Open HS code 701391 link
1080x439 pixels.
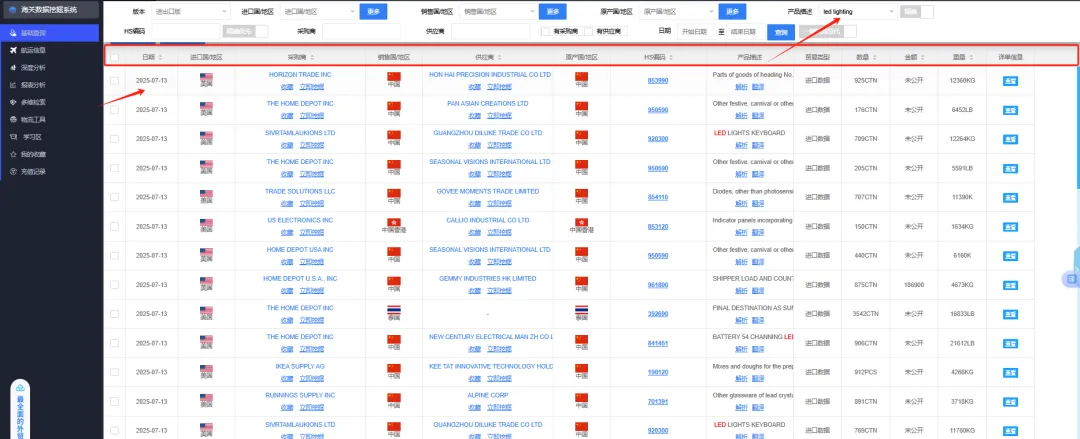tap(658, 401)
